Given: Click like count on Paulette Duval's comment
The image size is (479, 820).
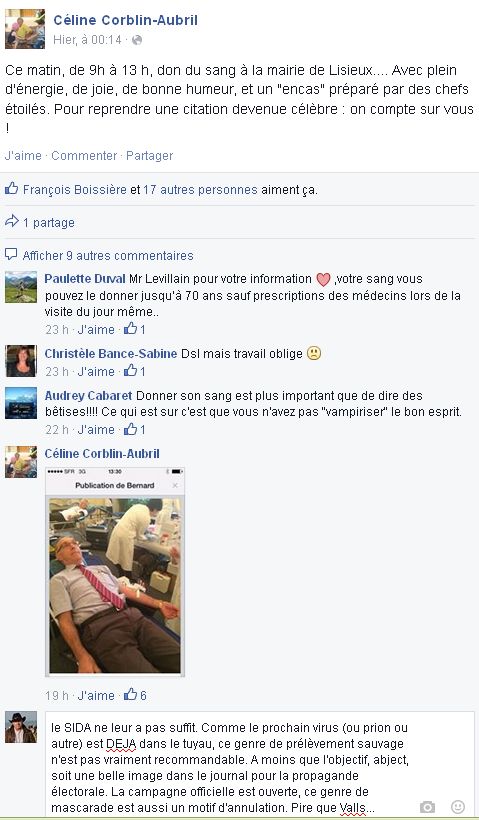Looking at the screenshot, I should [x=135, y=329].
